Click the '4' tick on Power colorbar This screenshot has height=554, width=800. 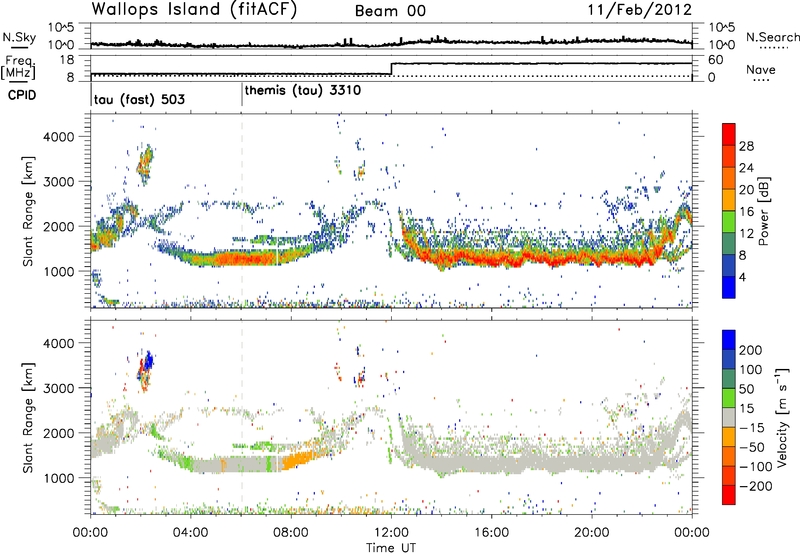(x=743, y=278)
